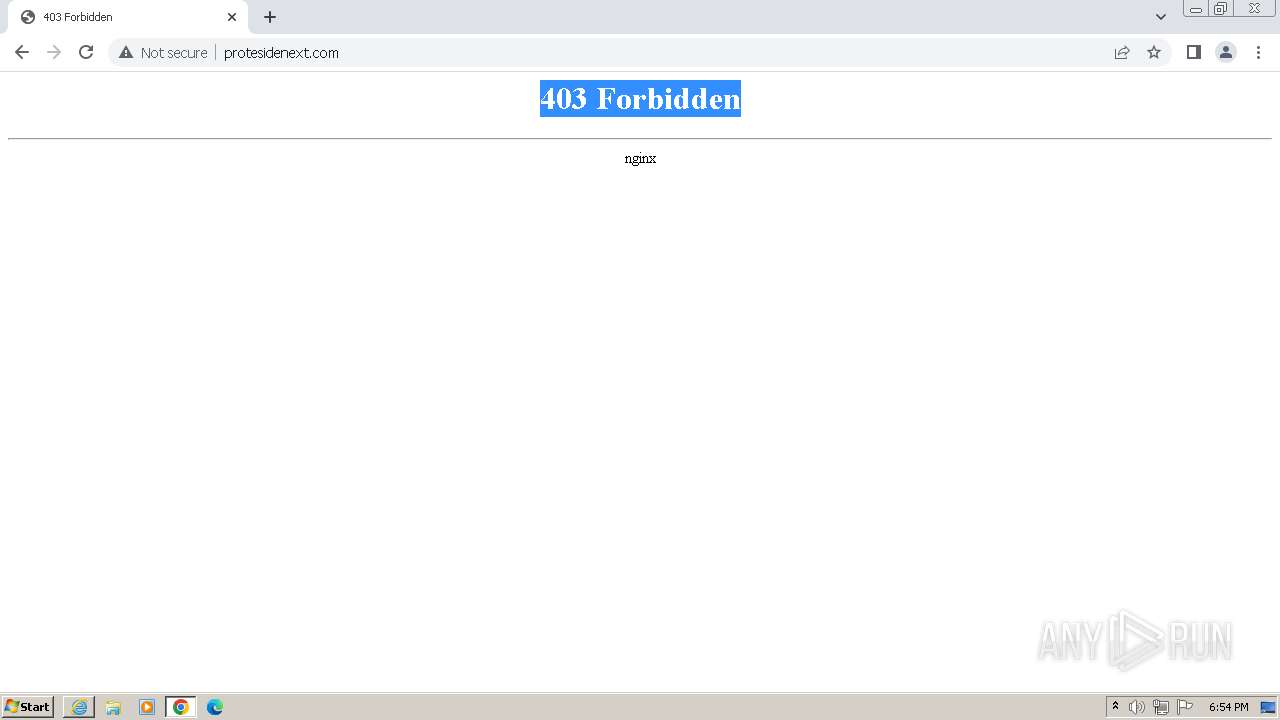1280x720 pixels.
Task: Launch Internet Explorer from the taskbar
Action: (79, 707)
